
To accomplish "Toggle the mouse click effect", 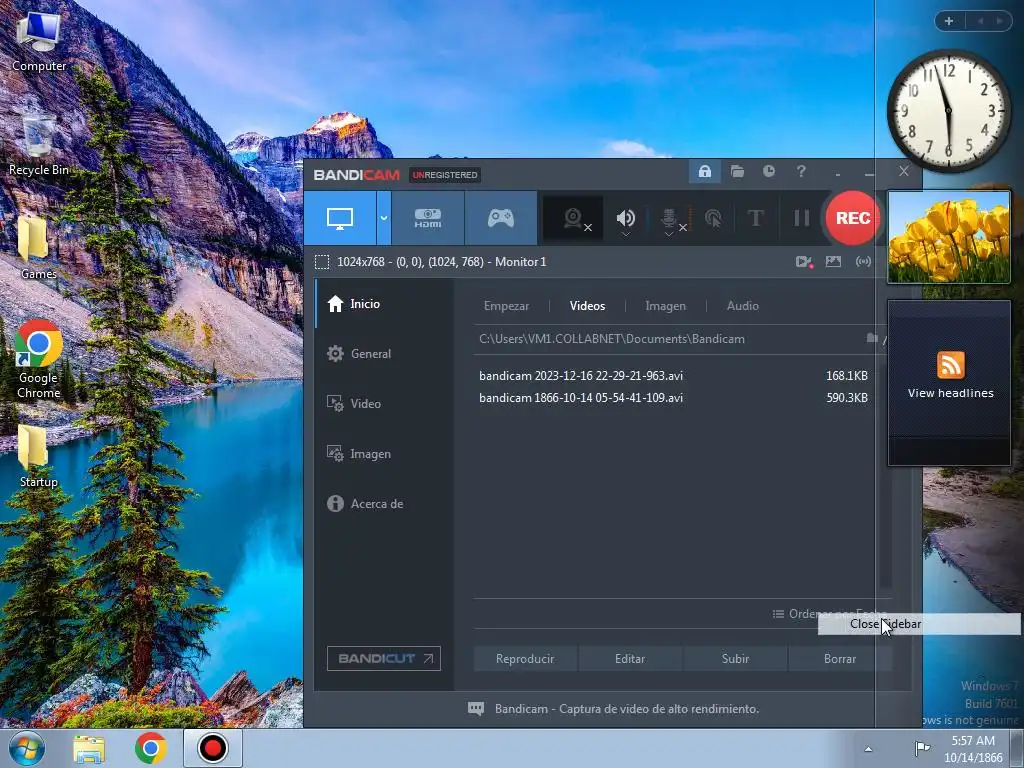I will 713,218.
